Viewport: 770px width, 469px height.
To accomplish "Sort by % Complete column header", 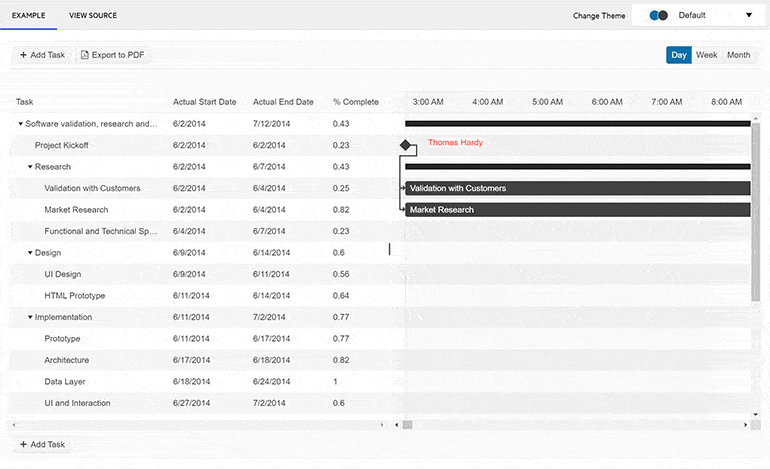I will click(x=356, y=102).
